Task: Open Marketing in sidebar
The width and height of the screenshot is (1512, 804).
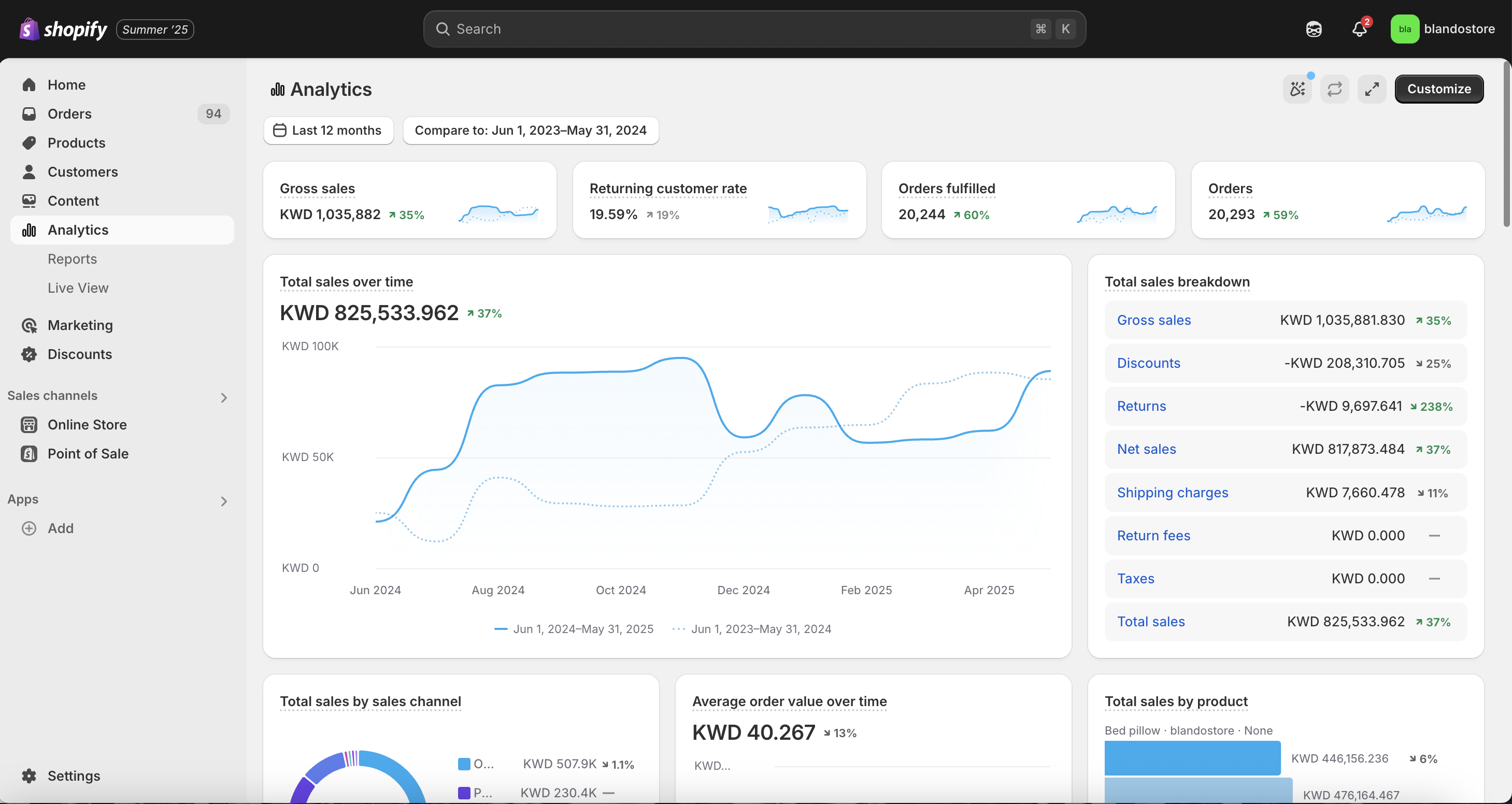Action: tap(122, 325)
